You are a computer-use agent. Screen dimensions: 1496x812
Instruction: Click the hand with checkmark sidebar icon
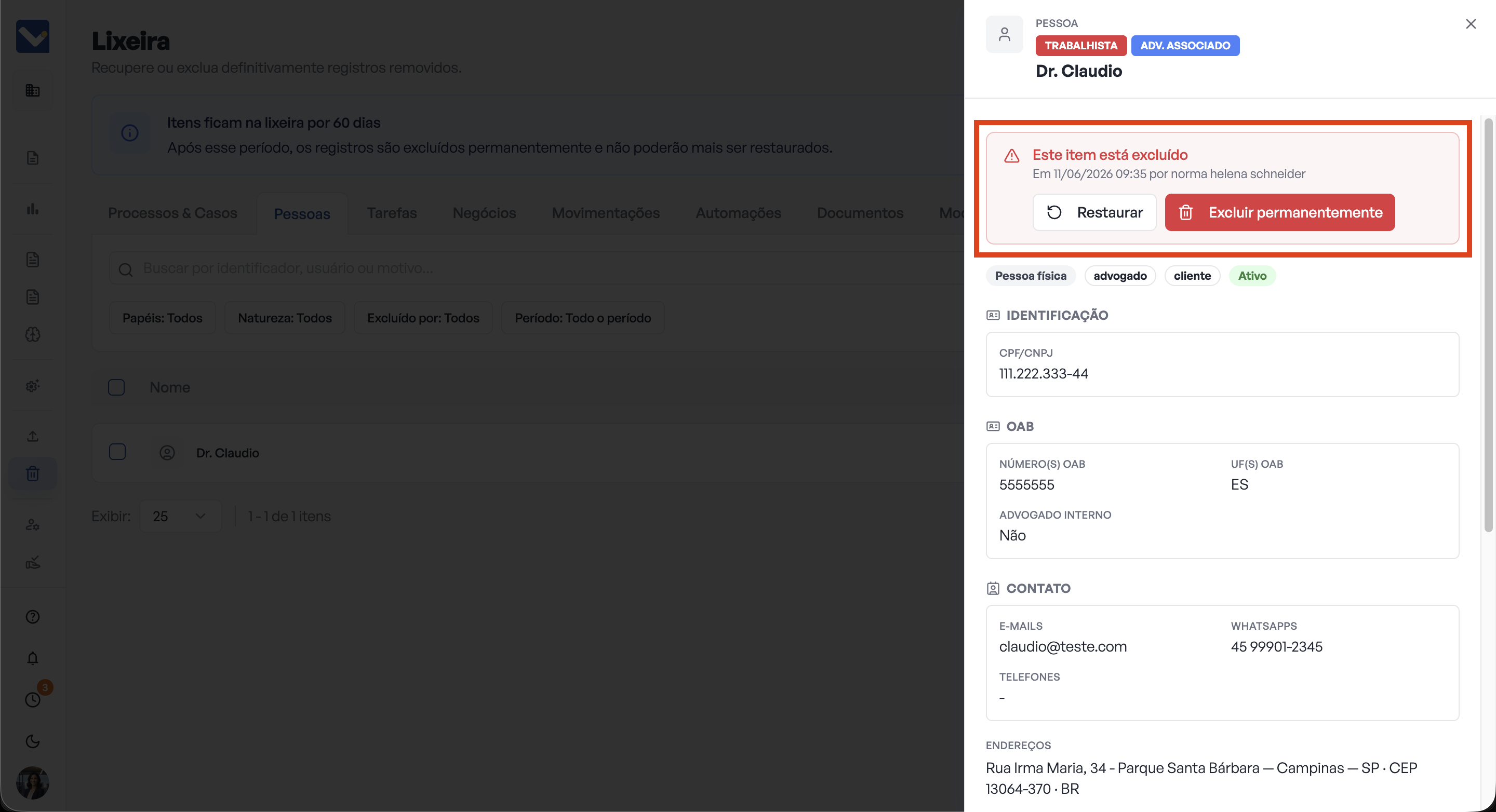[33, 562]
